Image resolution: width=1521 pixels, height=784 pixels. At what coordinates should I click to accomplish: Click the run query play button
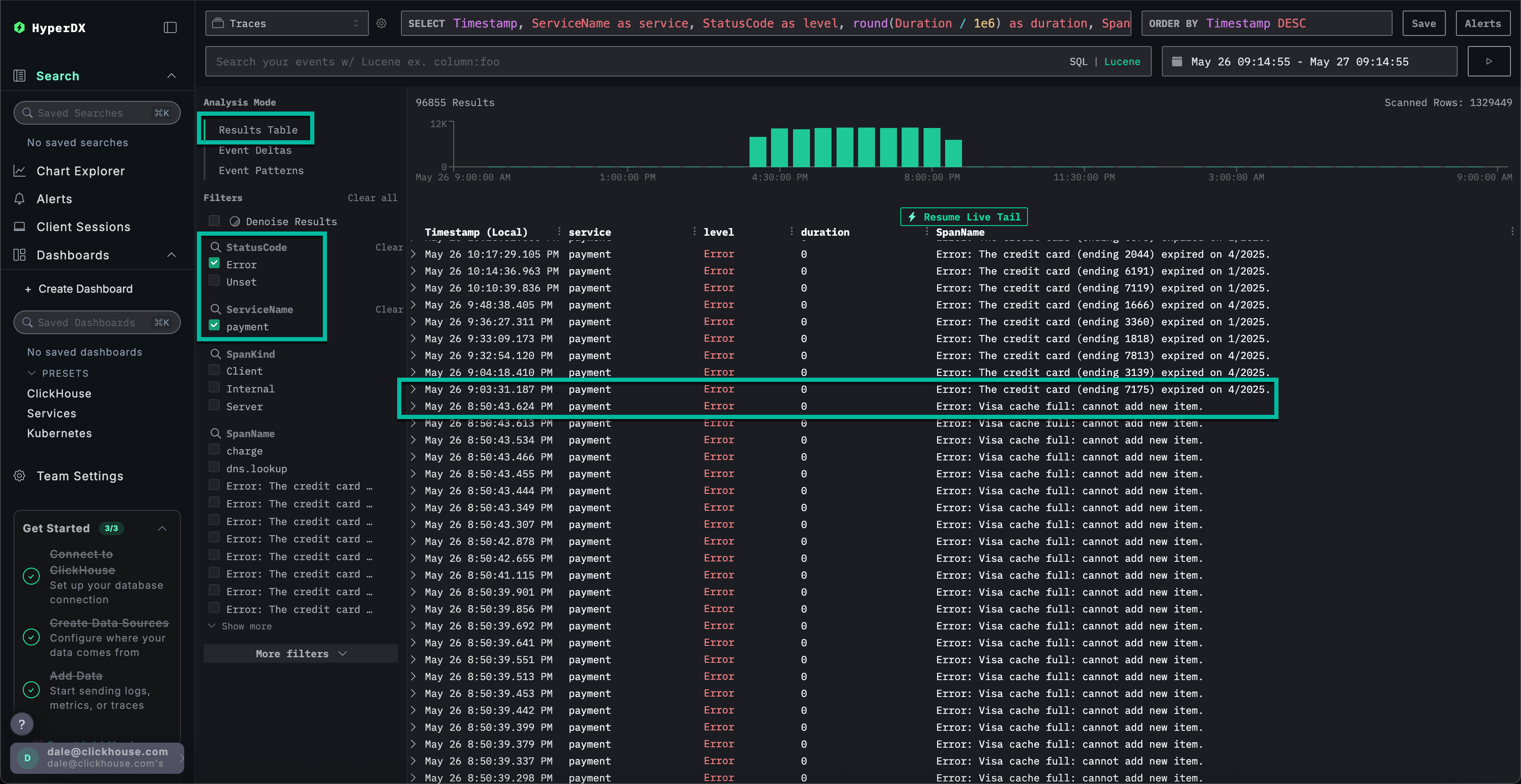coord(1488,61)
